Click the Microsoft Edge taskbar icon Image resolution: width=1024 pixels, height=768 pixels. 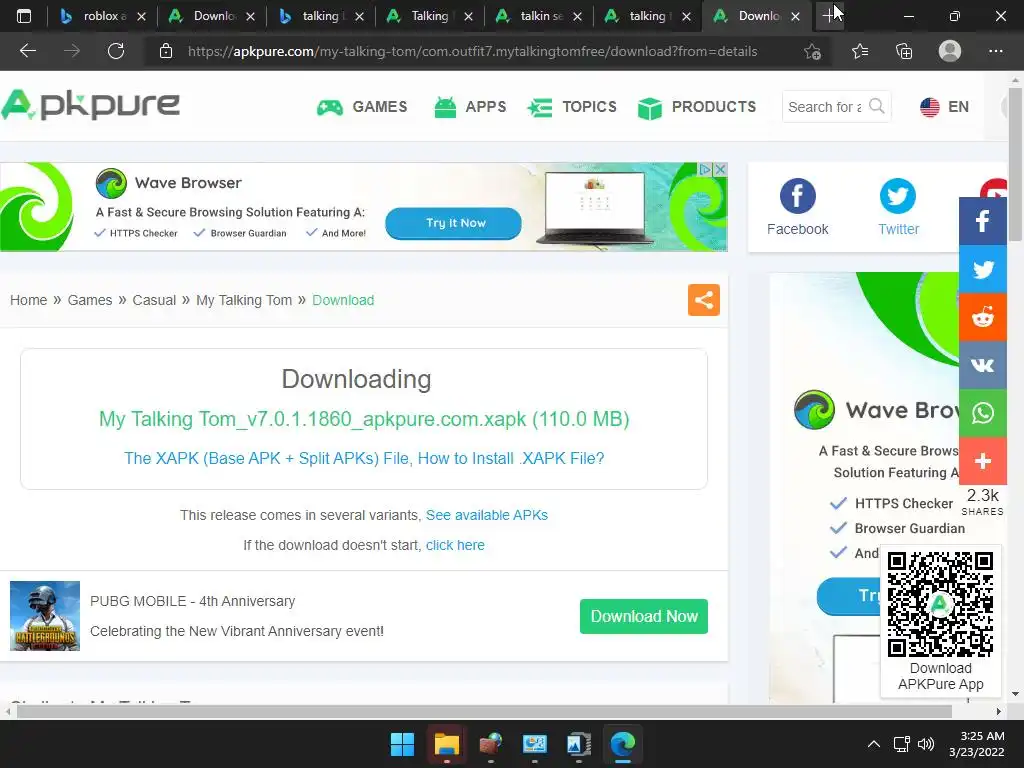coord(622,744)
